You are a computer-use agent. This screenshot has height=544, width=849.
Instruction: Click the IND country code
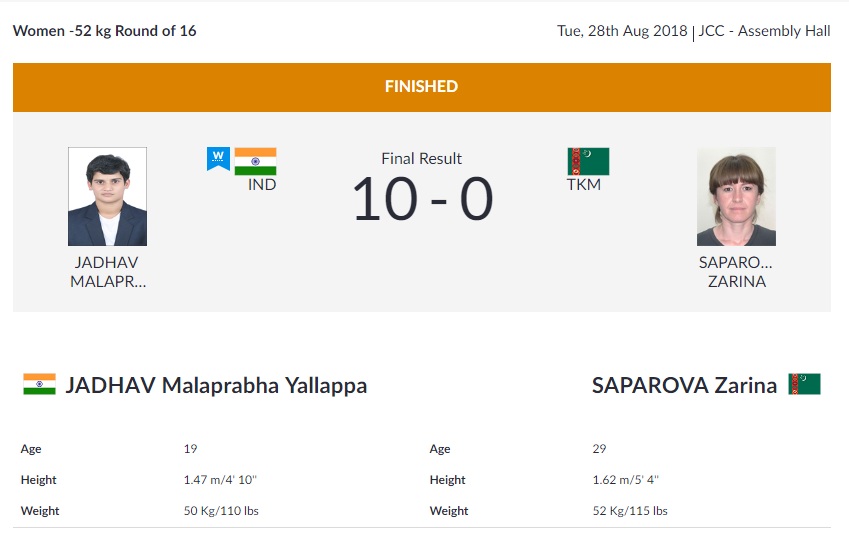click(x=262, y=185)
